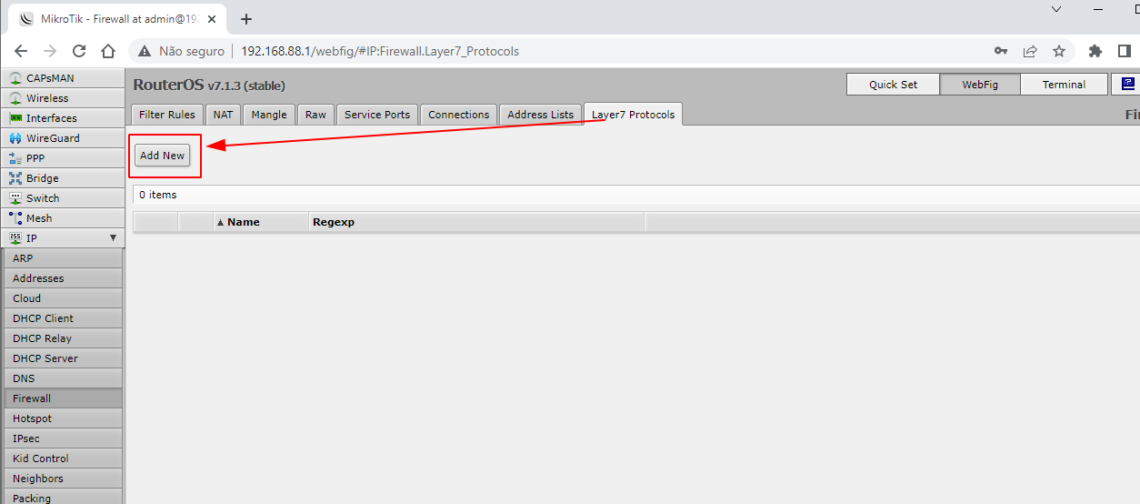The height and width of the screenshot is (504, 1140).
Task: Bookmark this page with star icon
Action: point(1059,51)
